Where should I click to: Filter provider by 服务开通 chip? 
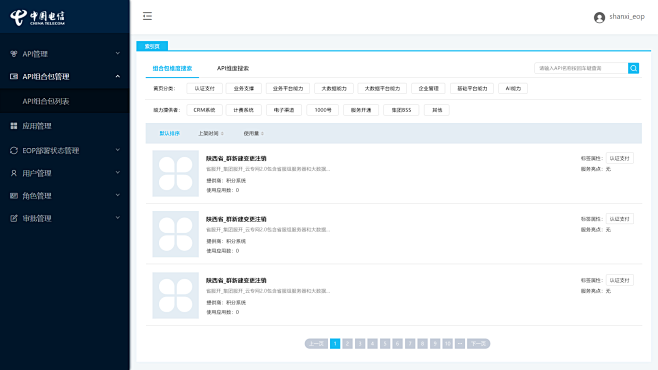(361, 110)
